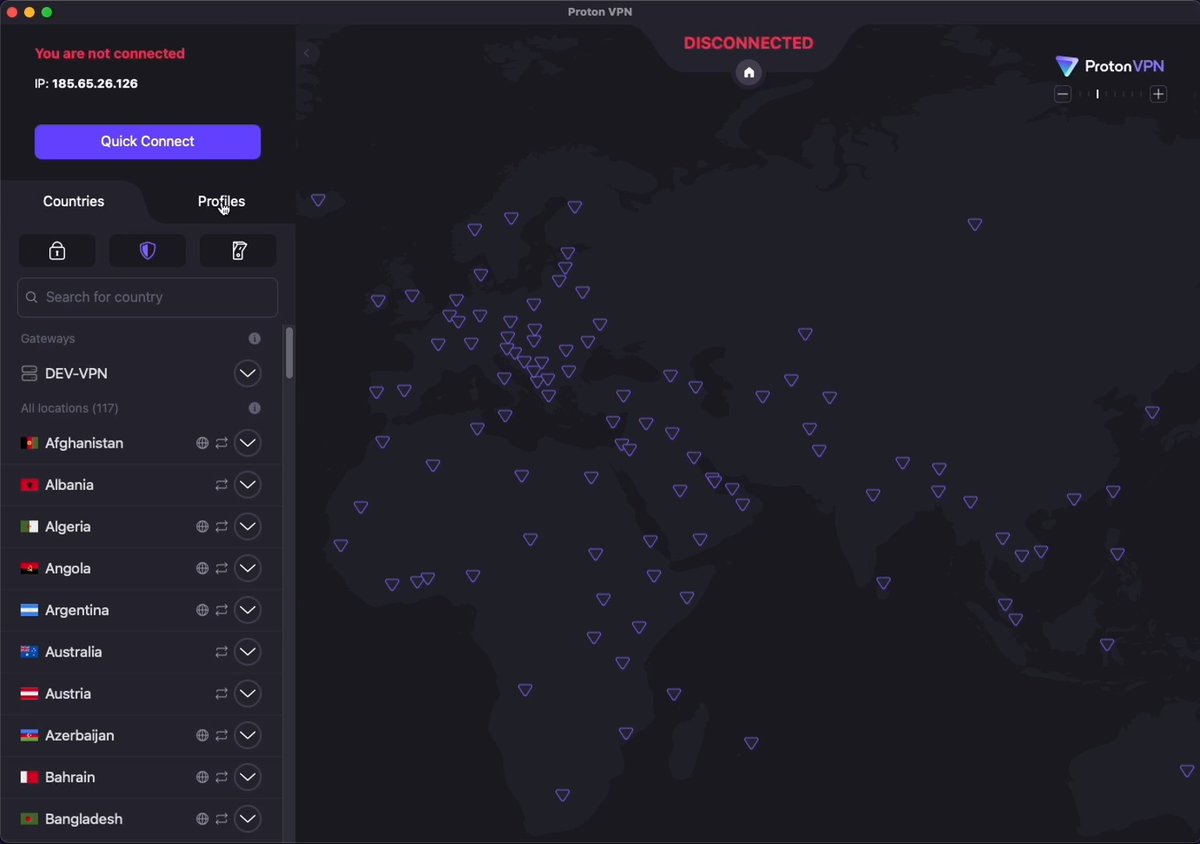The image size is (1200, 844).
Task: Switch to the Profiles tab
Action: [x=221, y=201]
